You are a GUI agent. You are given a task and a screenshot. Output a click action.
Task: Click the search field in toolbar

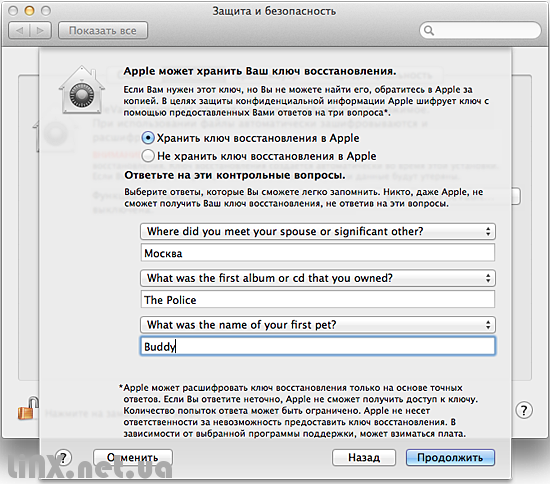[x=480, y=31]
